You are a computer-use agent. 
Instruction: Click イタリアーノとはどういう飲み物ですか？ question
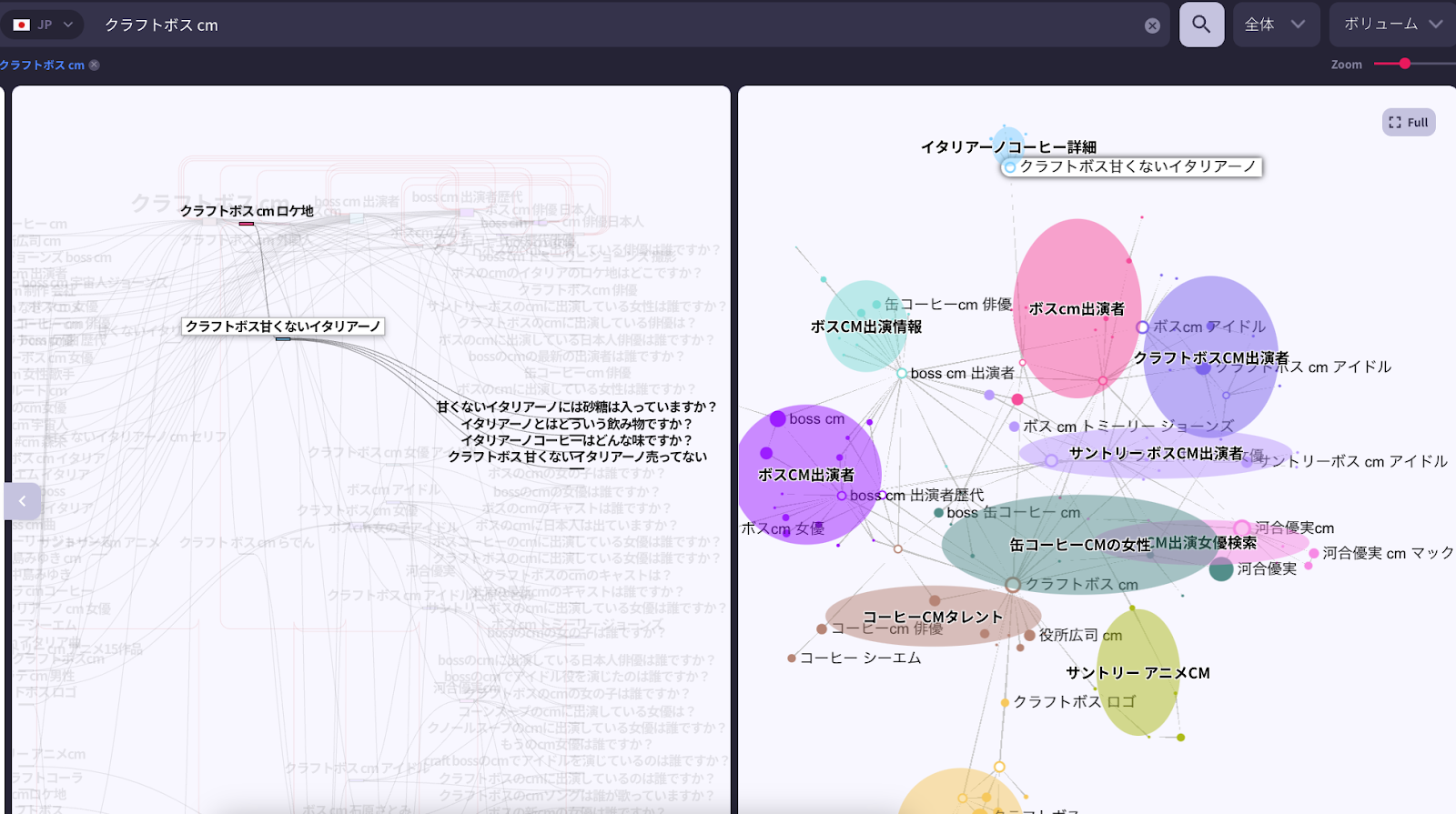(x=577, y=424)
